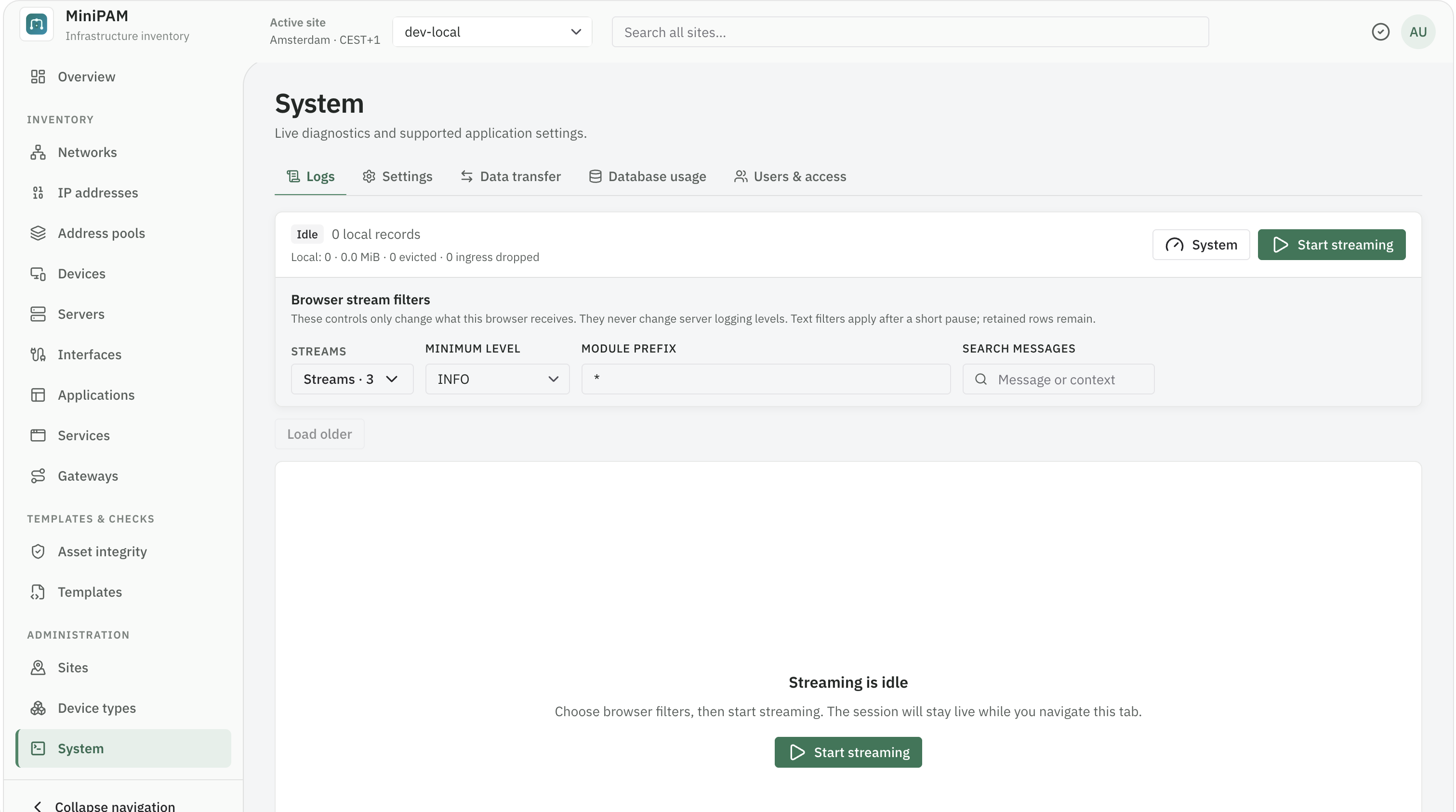The width and height of the screenshot is (1456, 812).
Task: Click the status checkmark icon in header
Action: (1380, 32)
